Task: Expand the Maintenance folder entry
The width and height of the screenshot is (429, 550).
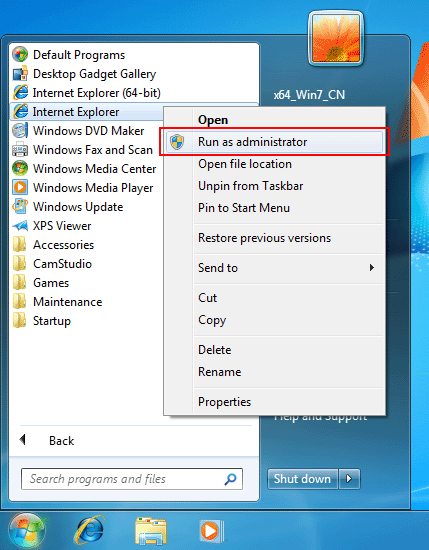Action: pos(67,302)
